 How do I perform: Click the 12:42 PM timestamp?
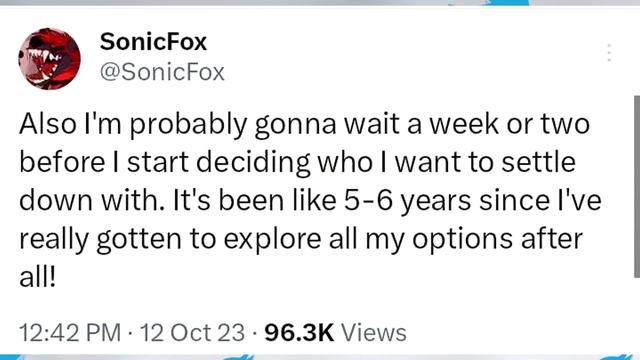coord(70,332)
